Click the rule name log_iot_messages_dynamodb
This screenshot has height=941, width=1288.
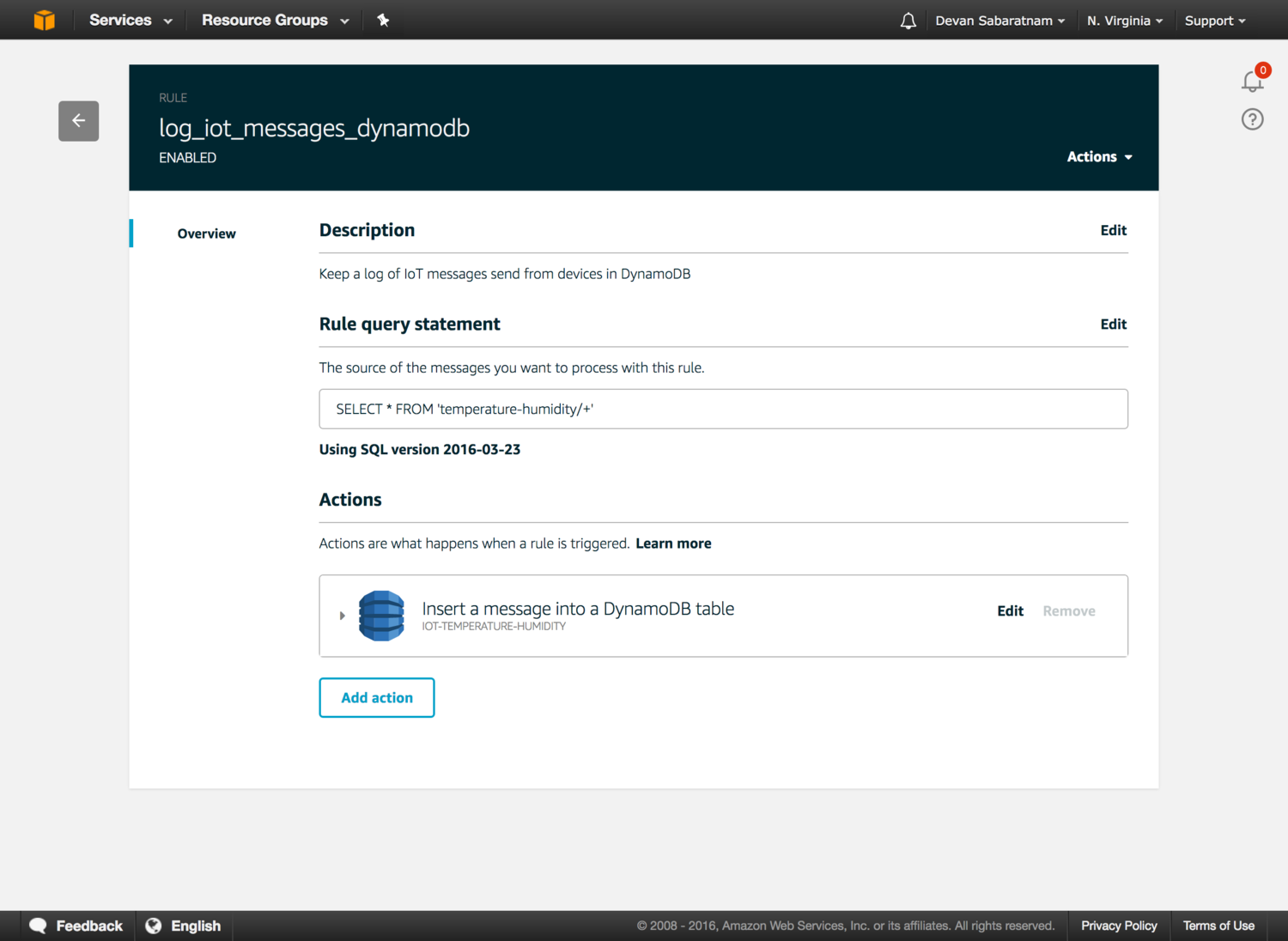point(314,128)
